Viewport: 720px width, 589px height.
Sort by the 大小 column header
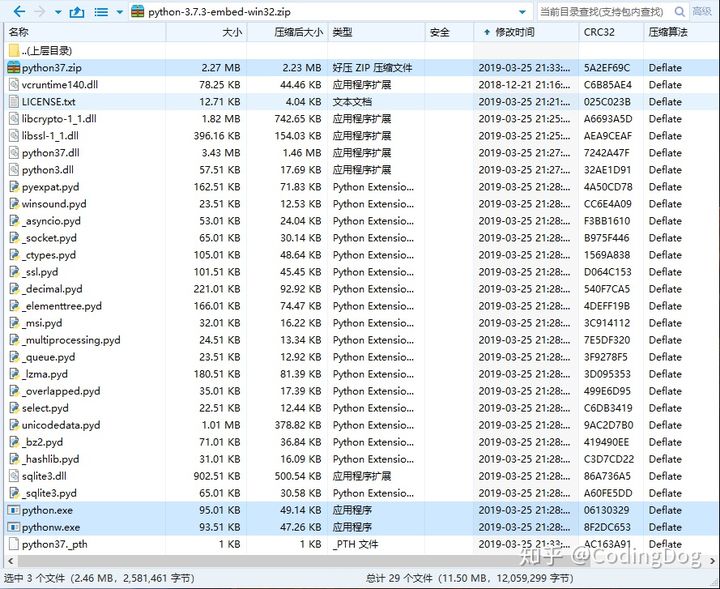point(206,32)
